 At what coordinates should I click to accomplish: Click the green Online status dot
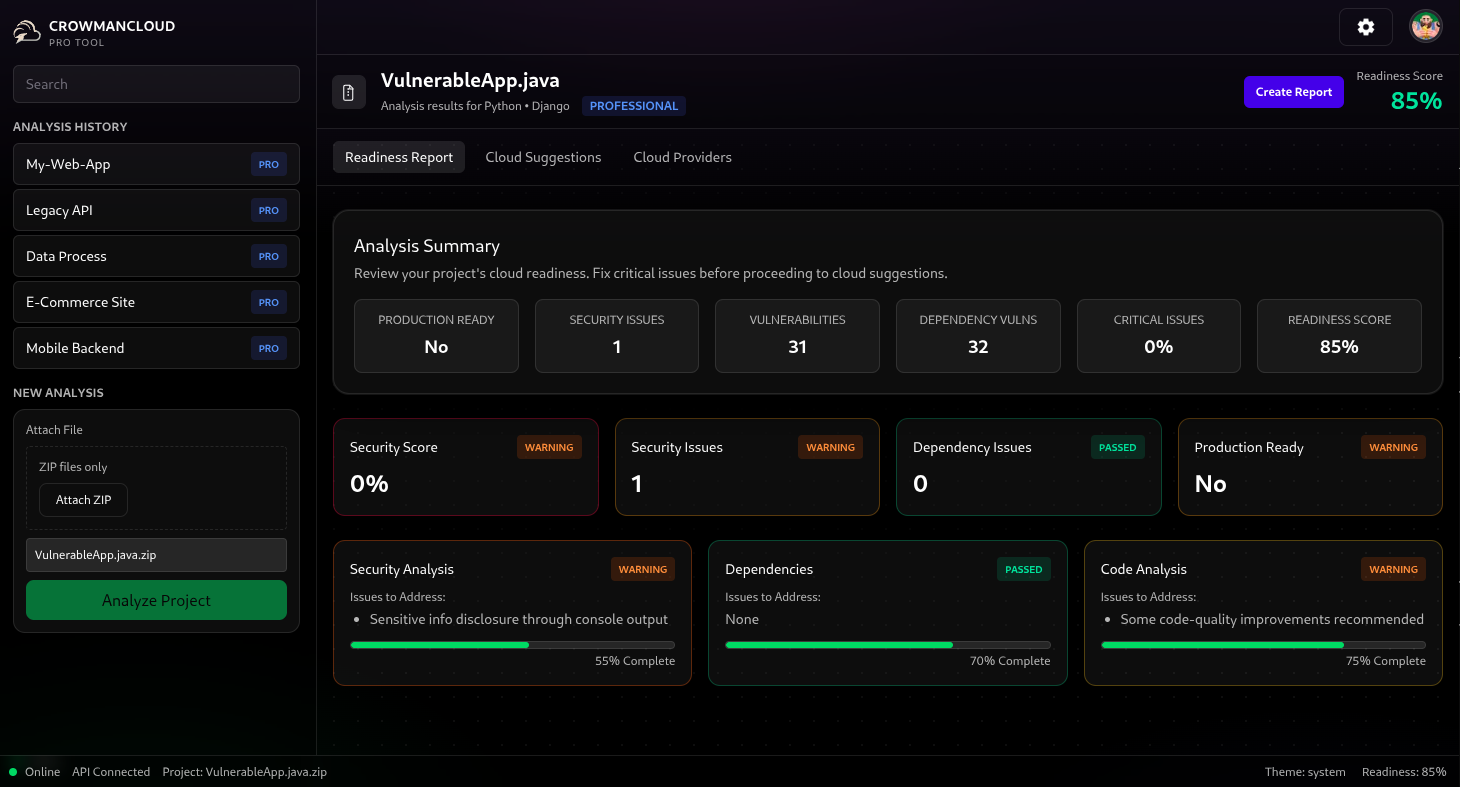(13, 772)
